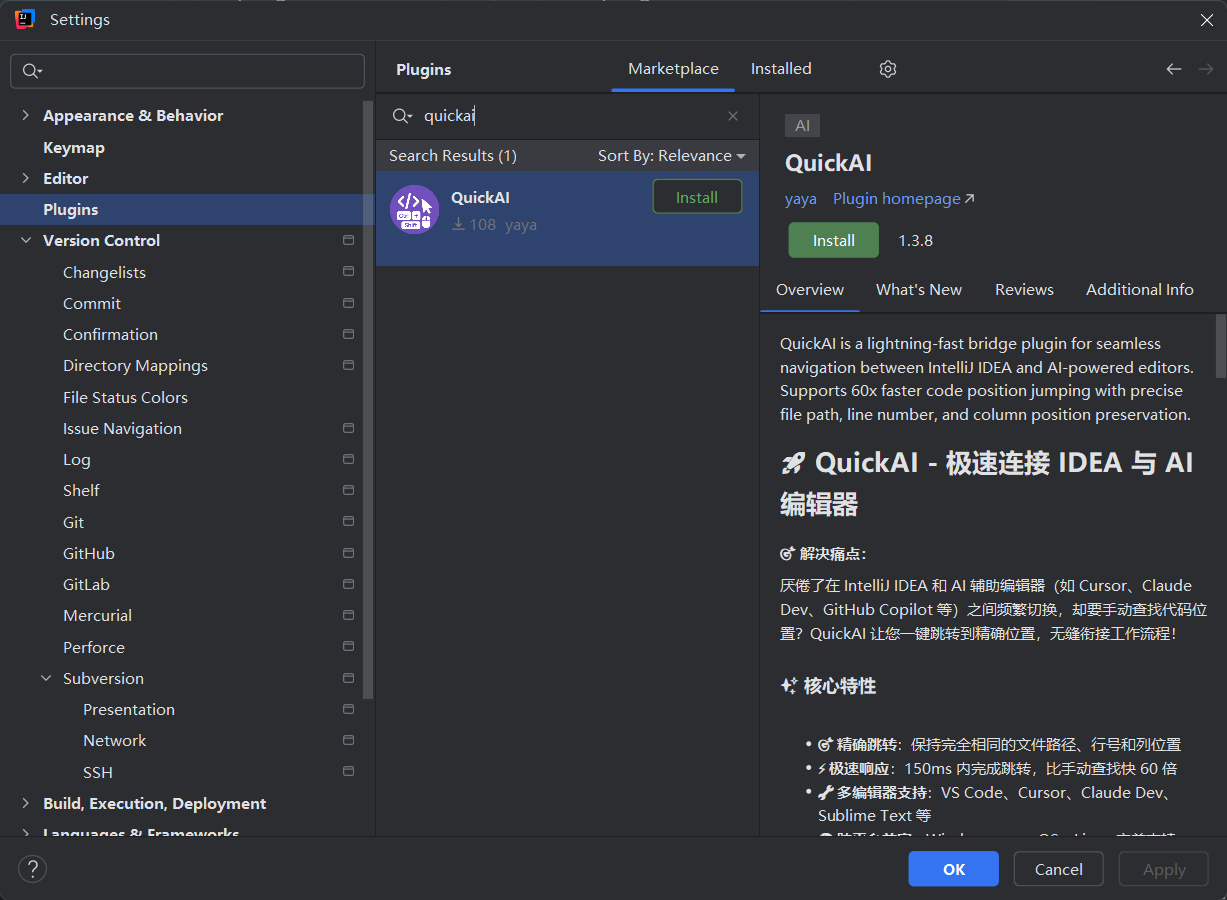1227x900 pixels.
Task: Click the plugin search magnifier icon
Action: [x=402, y=116]
